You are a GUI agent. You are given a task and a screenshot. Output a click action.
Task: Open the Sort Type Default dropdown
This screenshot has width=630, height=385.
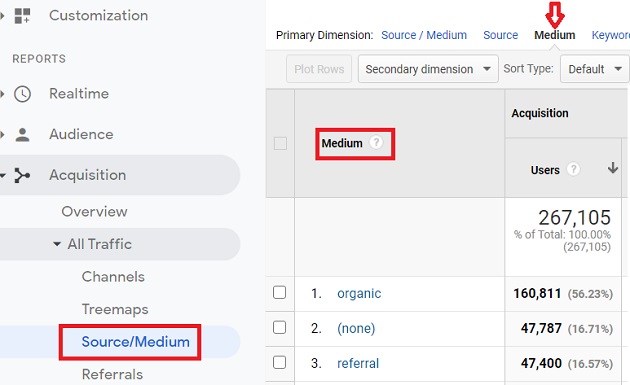(x=595, y=69)
